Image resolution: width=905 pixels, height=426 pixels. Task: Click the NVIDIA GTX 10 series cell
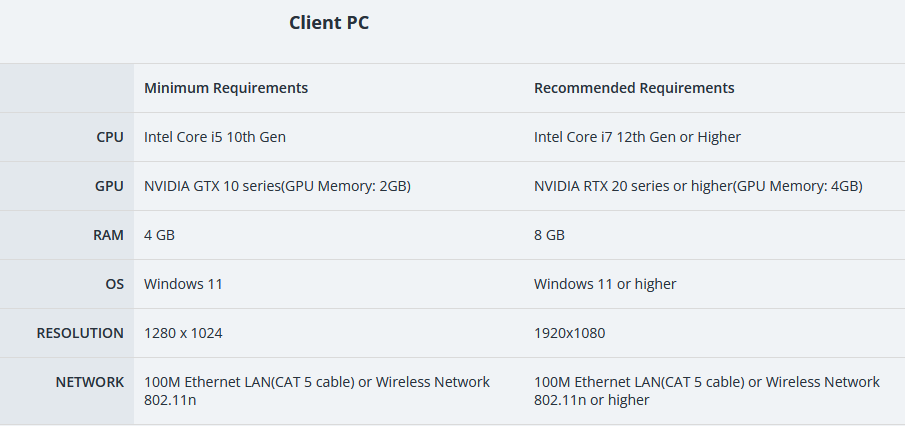coord(277,186)
